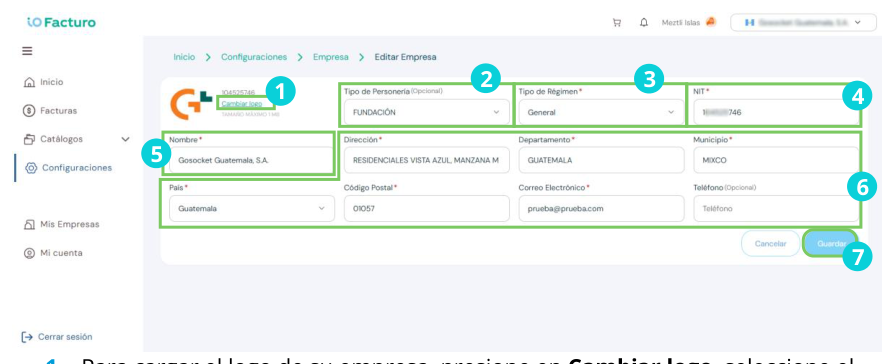Click the Editar Empresa breadcrumb text

tap(405, 57)
